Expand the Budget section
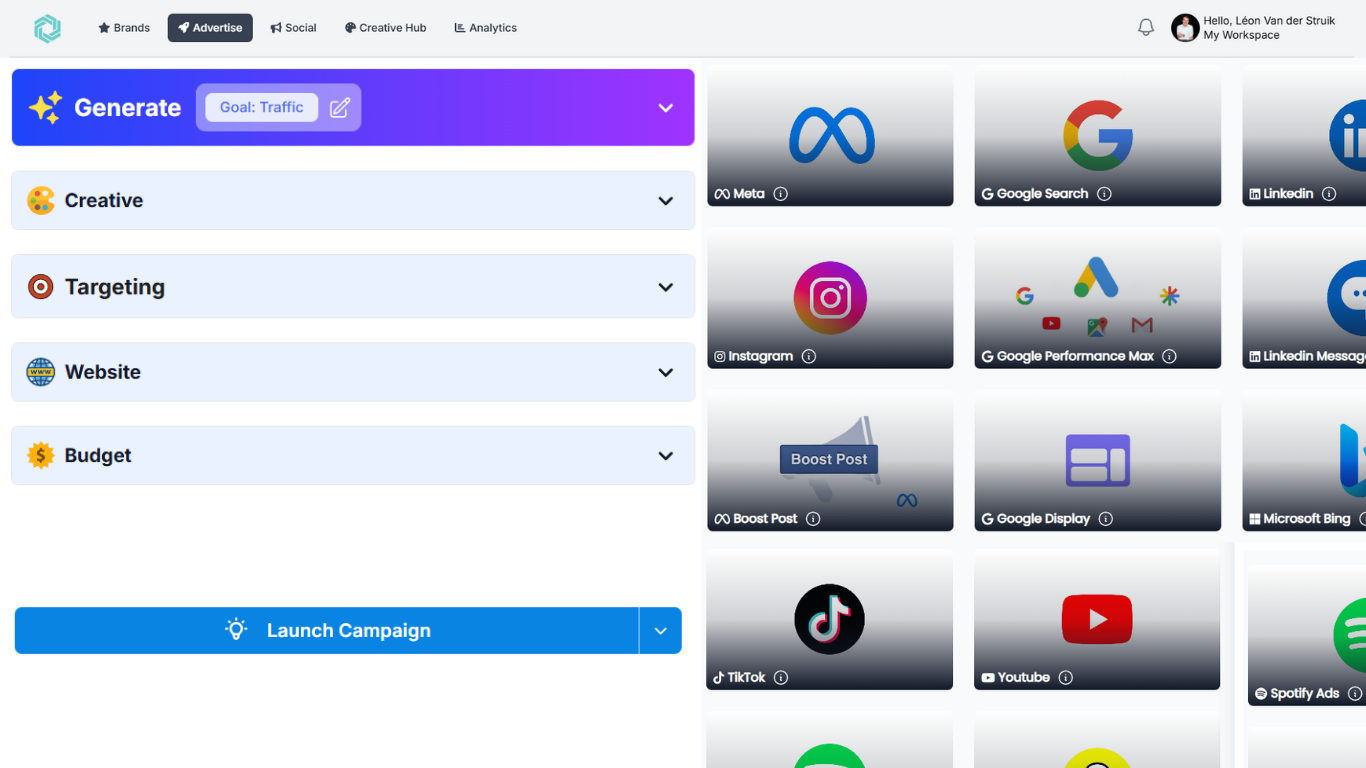The height and width of the screenshot is (768, 1366). [666, 456]
